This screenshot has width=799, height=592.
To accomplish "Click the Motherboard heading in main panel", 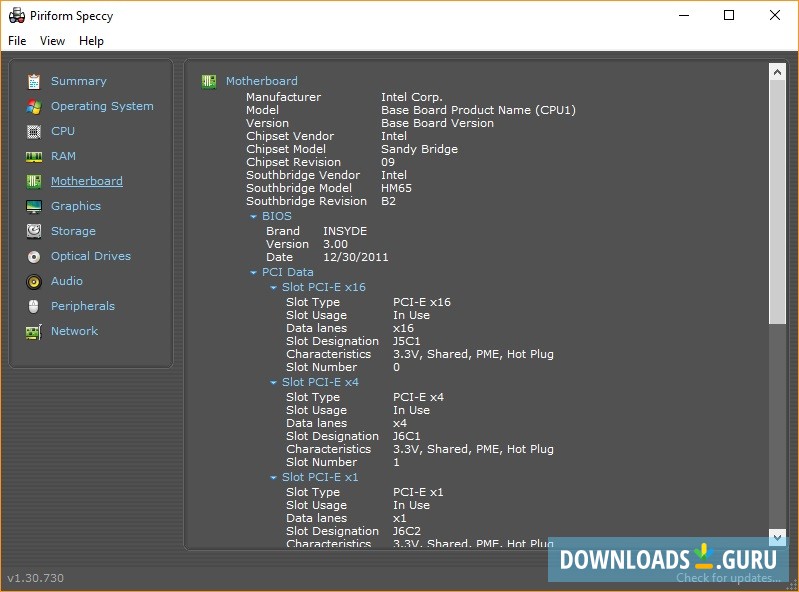I will (x=262, y=81).
